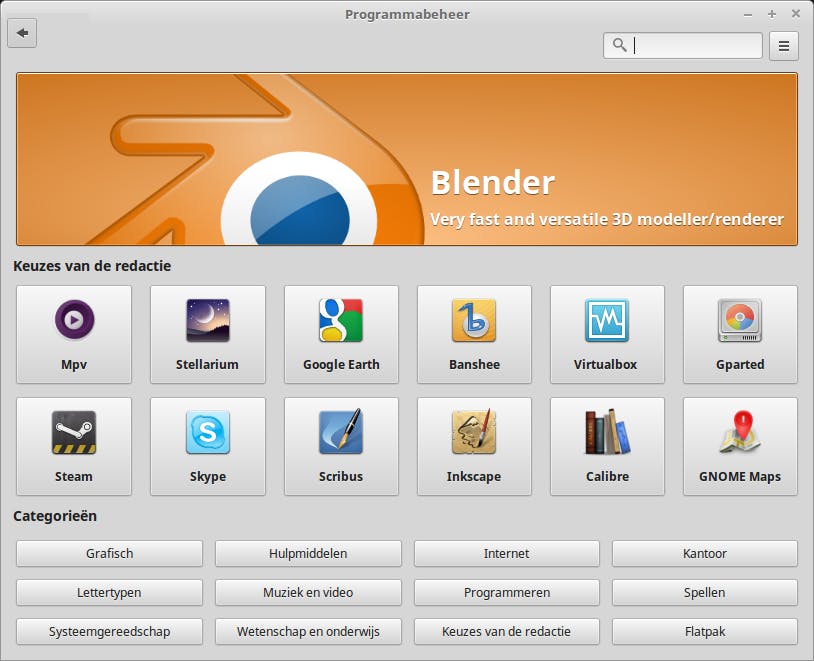
Task: Browse the Systeemgereedschap category
Action: click(x=110, y=631)
